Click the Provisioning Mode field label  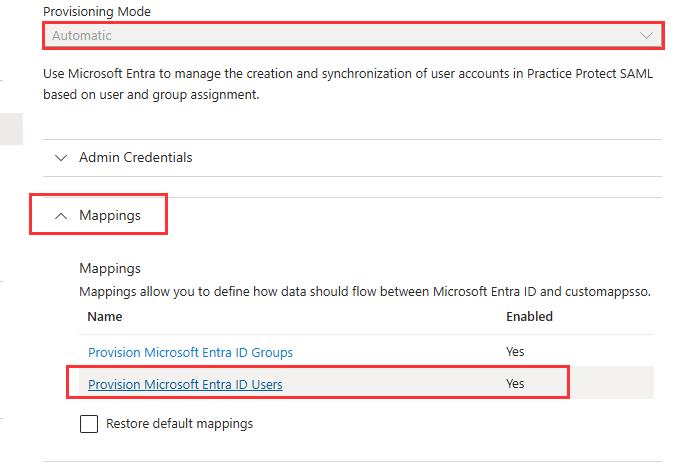click(x=97, y=11)
